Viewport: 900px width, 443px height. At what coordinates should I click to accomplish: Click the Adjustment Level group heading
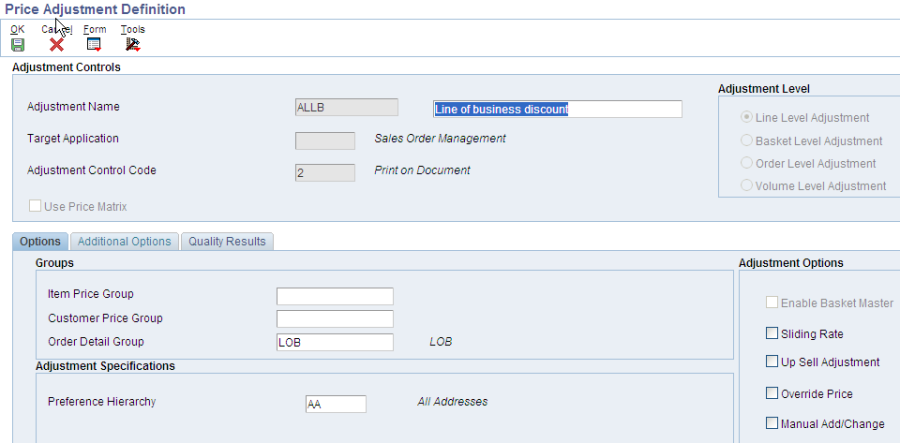tap(764, 89)
